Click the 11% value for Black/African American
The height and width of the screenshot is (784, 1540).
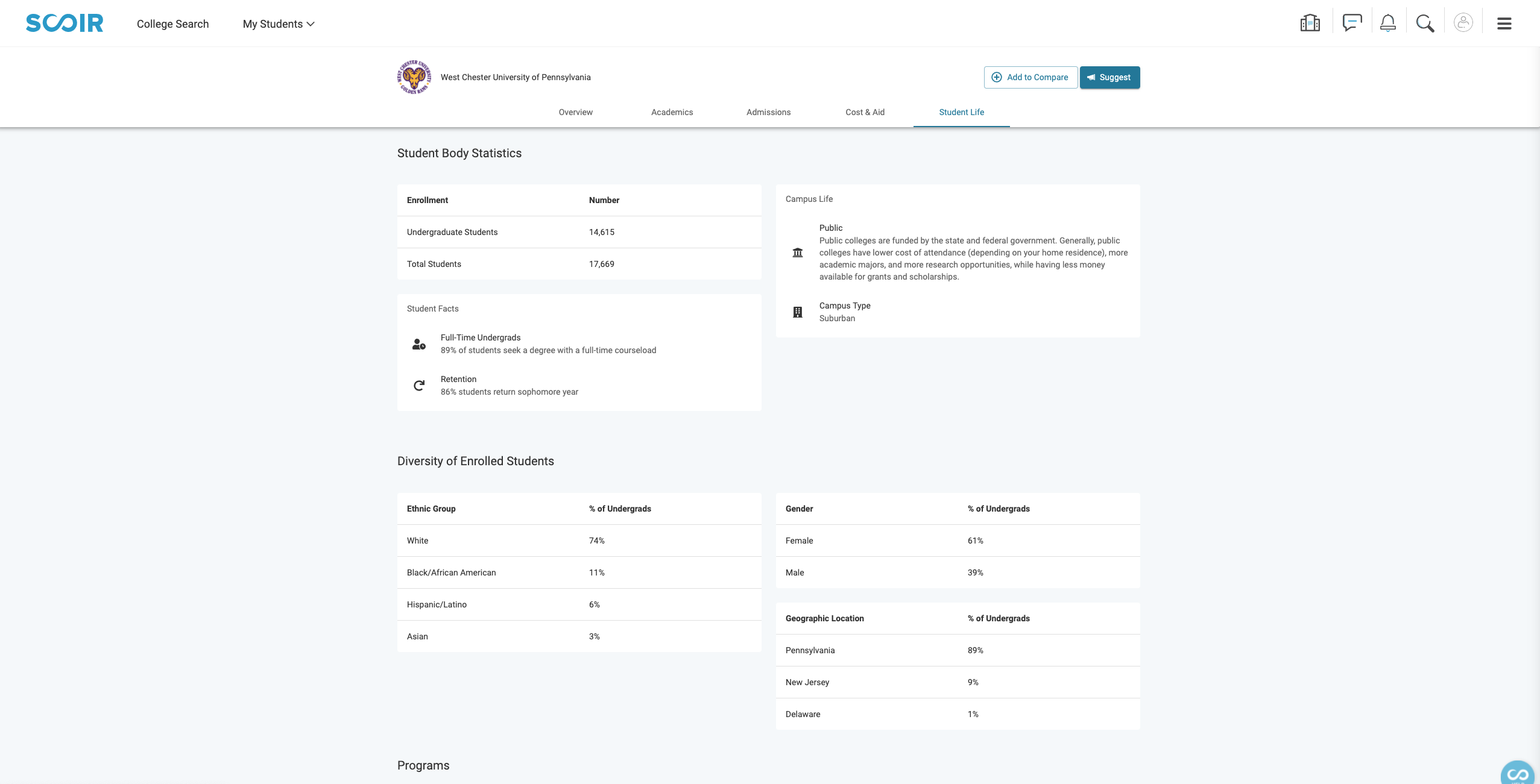597,572
